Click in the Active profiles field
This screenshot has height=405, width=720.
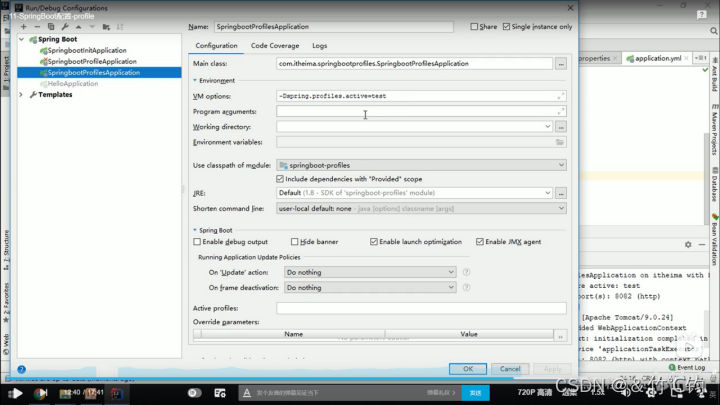[x=421, y=308]
